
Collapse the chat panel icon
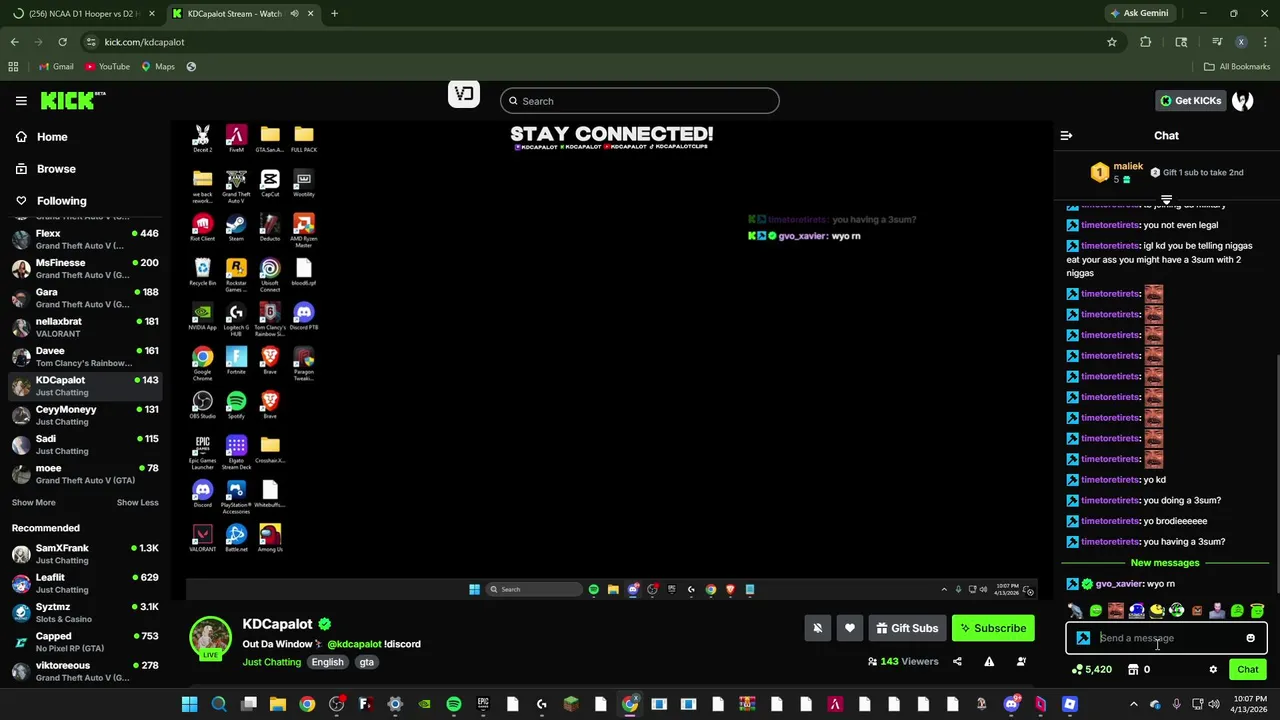coord(1066,136)
